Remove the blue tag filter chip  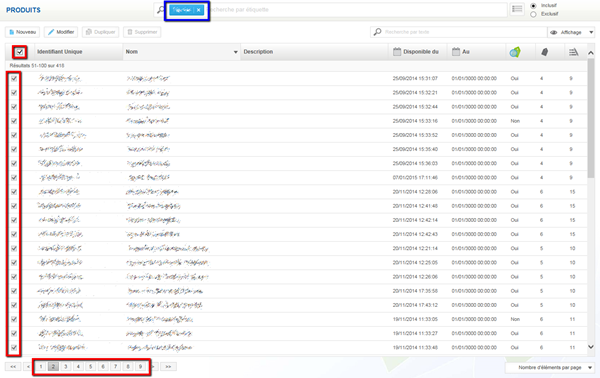pyautogui.click(x=199, y=10)
